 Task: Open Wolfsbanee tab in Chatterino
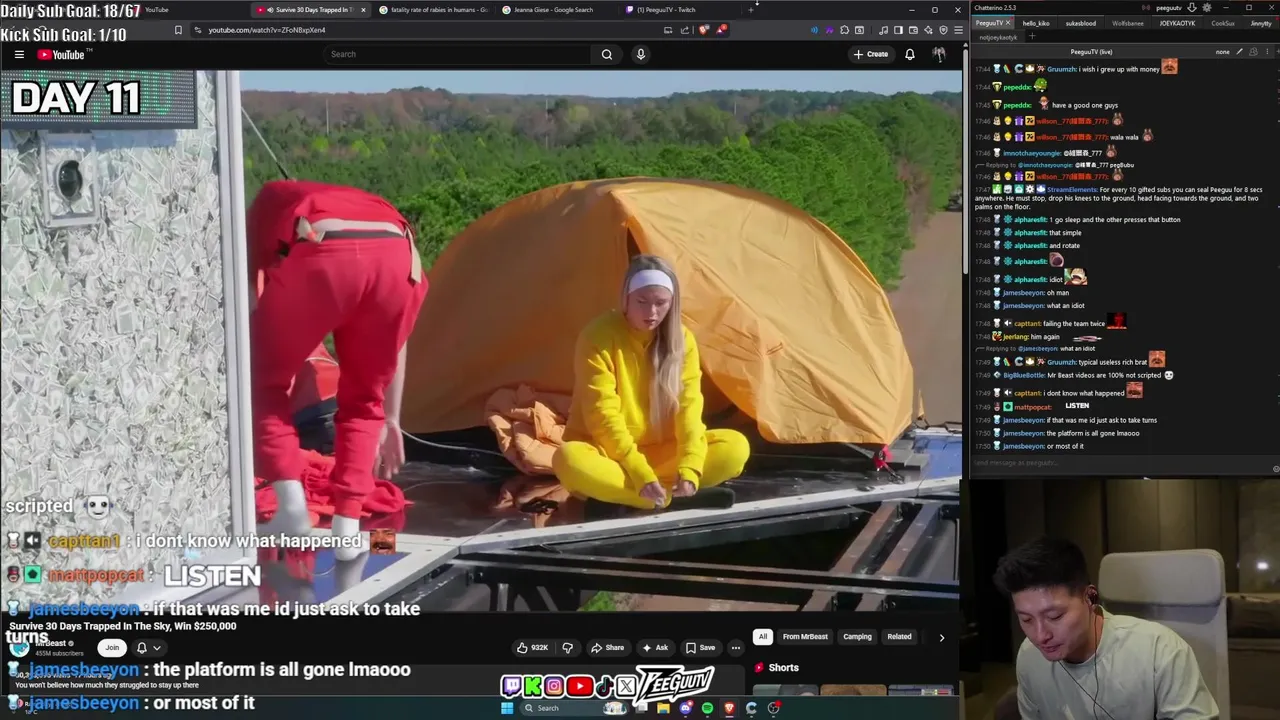click(1128, 23)
